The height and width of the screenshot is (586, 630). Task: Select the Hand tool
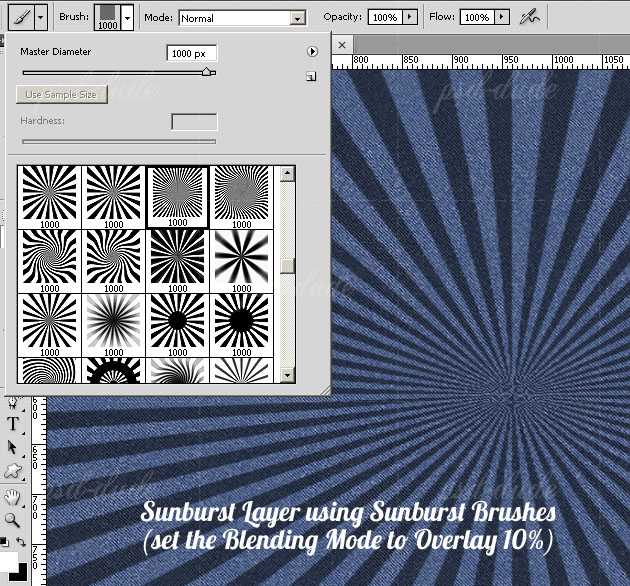(x=12, y=497)
